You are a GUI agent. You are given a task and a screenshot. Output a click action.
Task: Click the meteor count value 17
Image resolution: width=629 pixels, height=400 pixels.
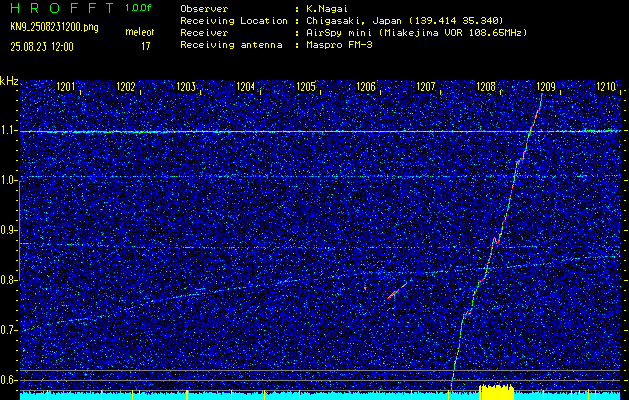pos(146,47)
